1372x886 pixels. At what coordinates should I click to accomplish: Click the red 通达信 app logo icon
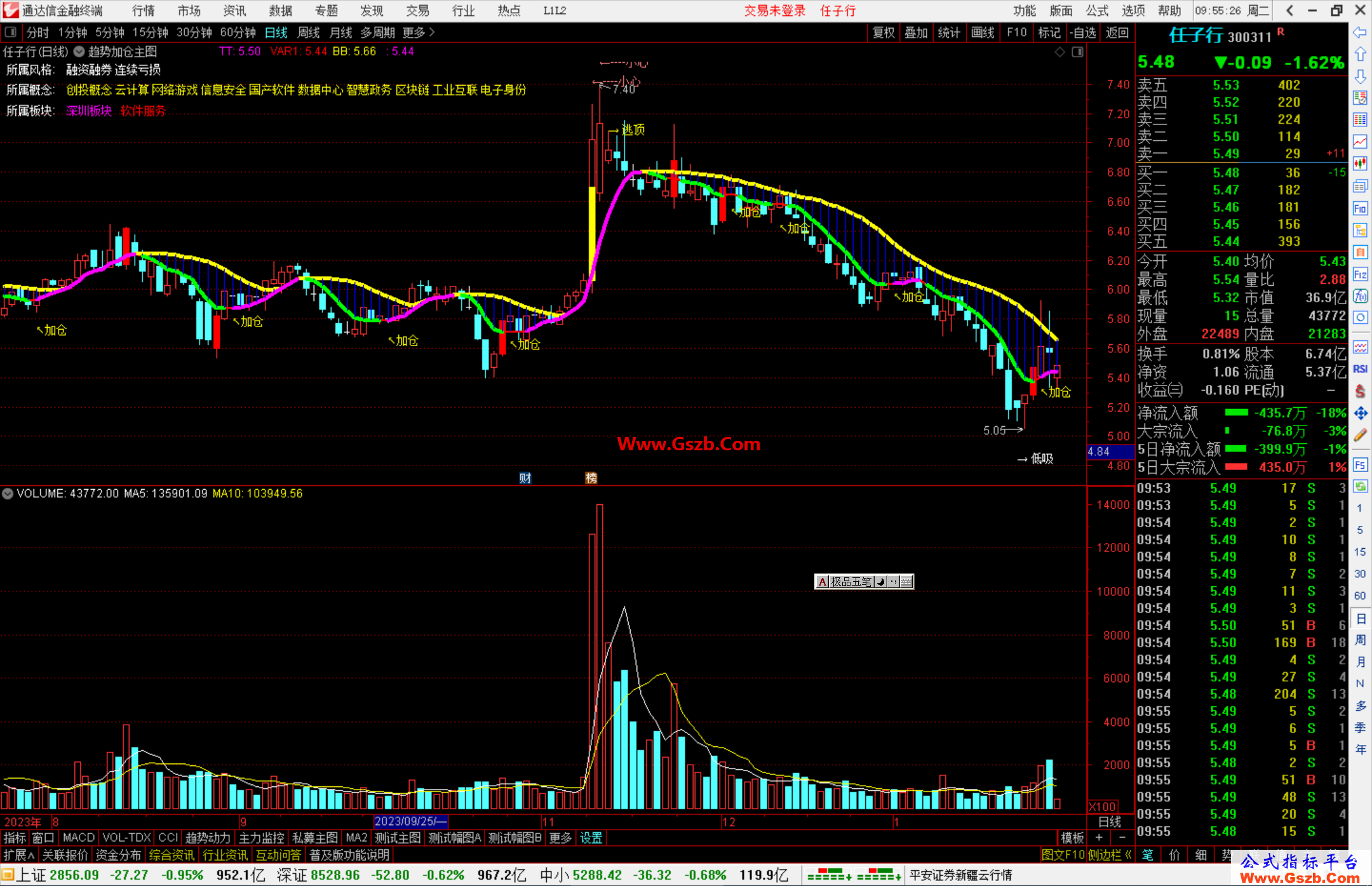tap(10, 10)
